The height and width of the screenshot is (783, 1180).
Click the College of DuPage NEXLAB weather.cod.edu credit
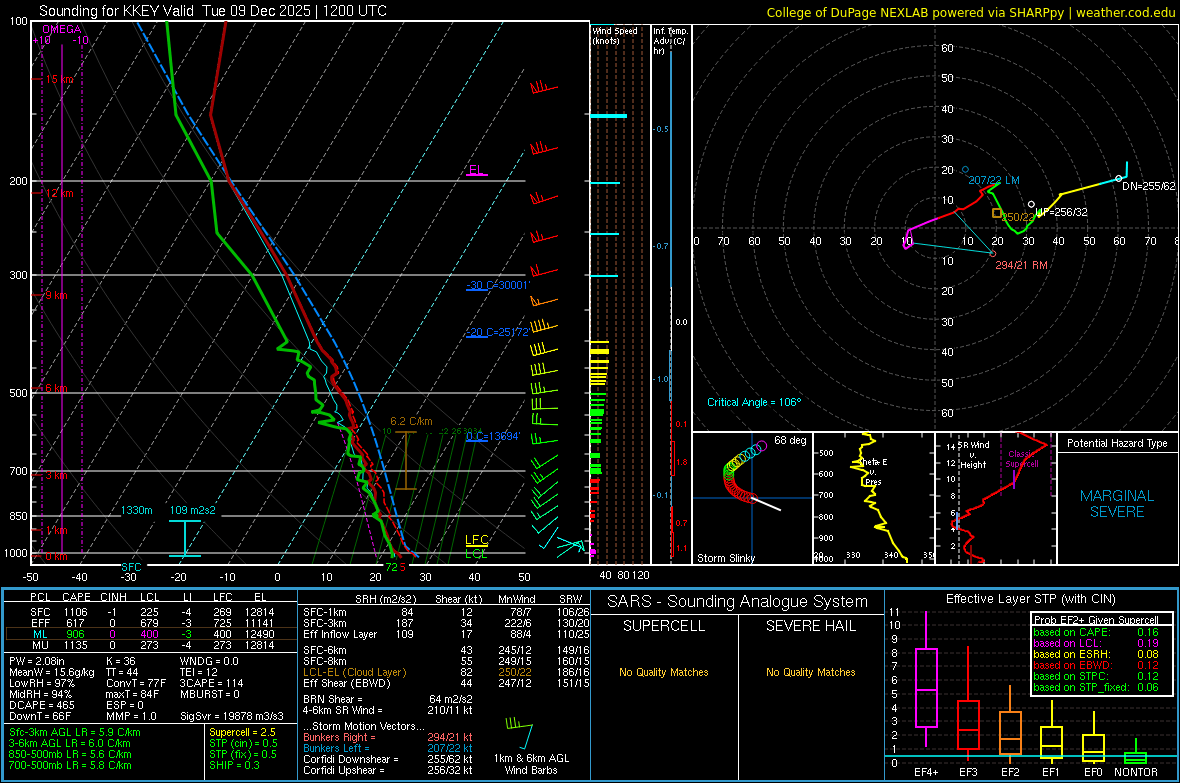point(970,12)
